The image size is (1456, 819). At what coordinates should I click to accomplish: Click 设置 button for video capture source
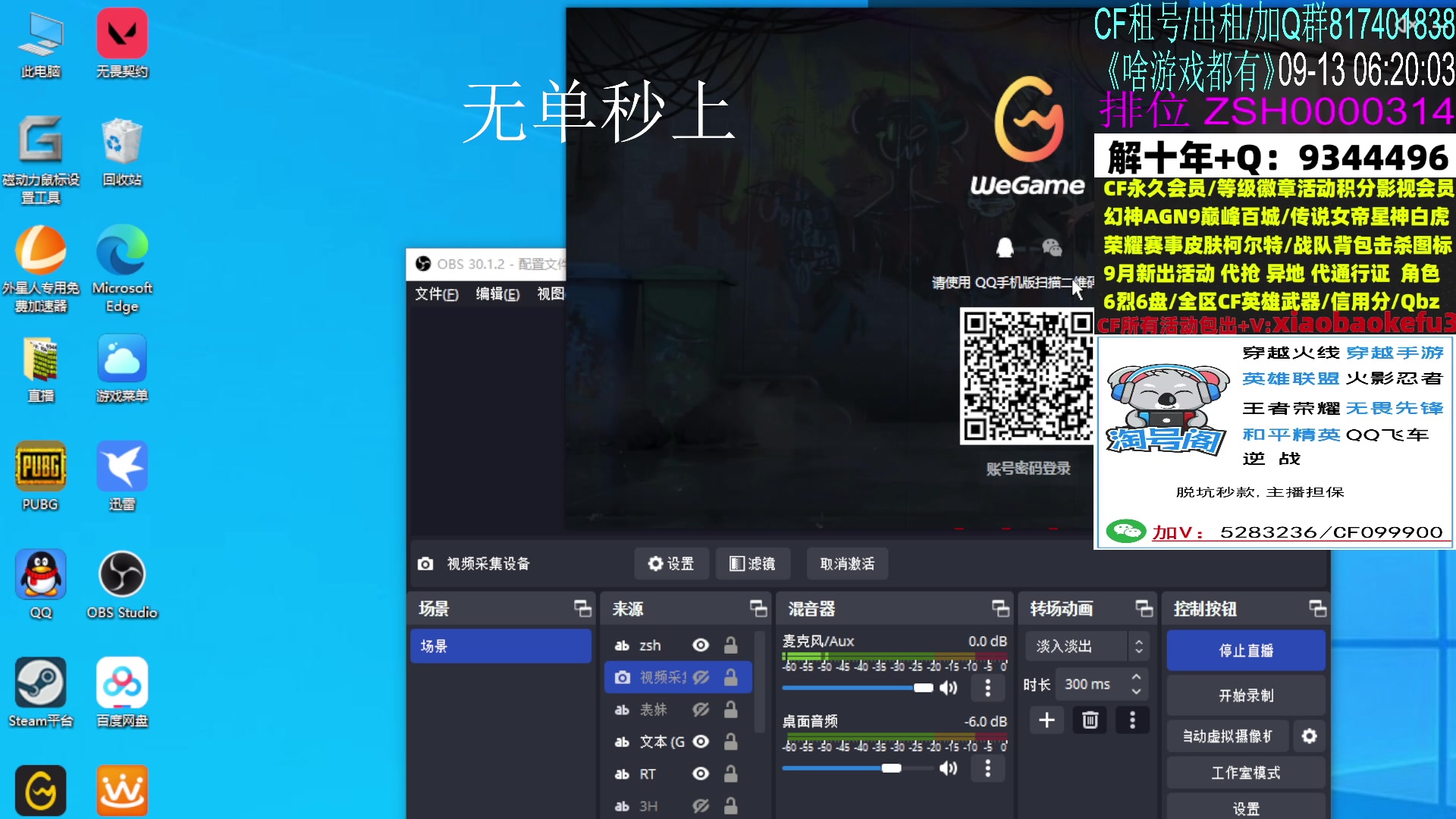(x=671, y=563)
